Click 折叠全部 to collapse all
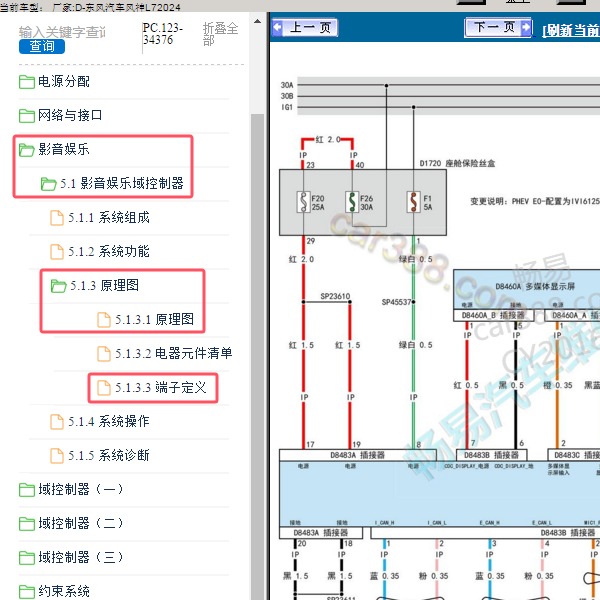Viewport: 600px width, 600px height. click(x=220, y=34)
